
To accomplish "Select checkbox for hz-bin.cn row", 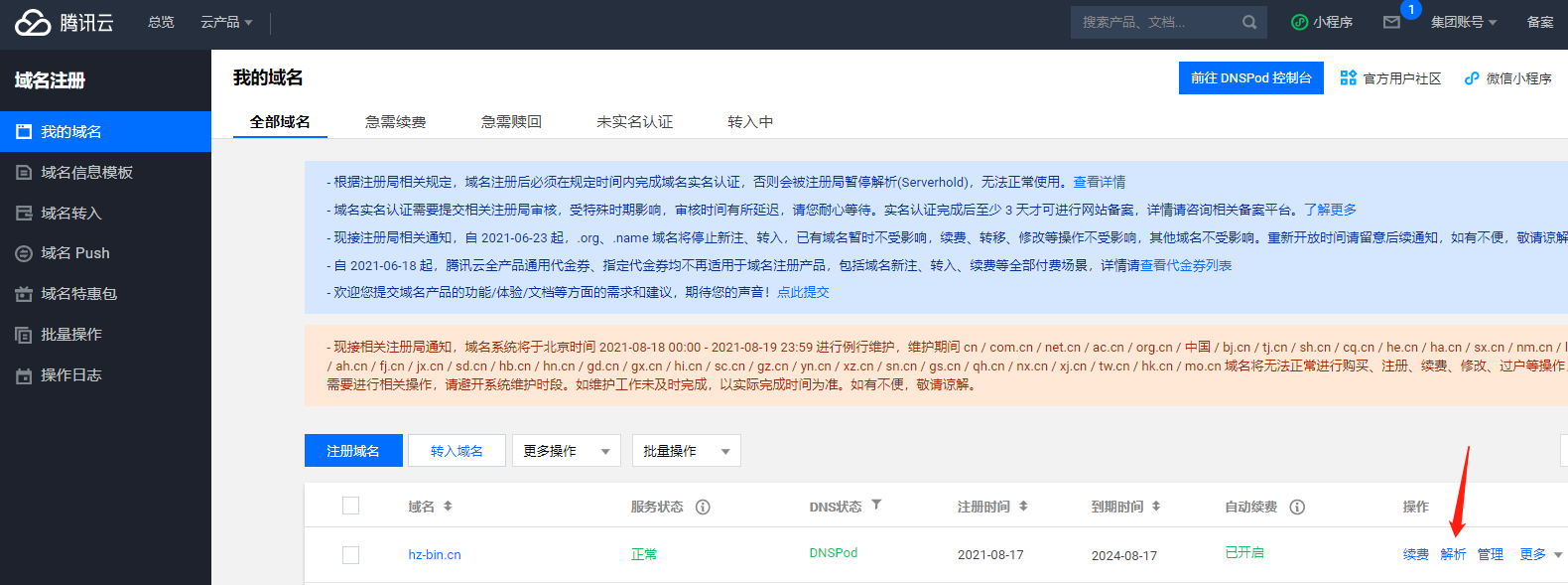I will click(x=350, y=554).
